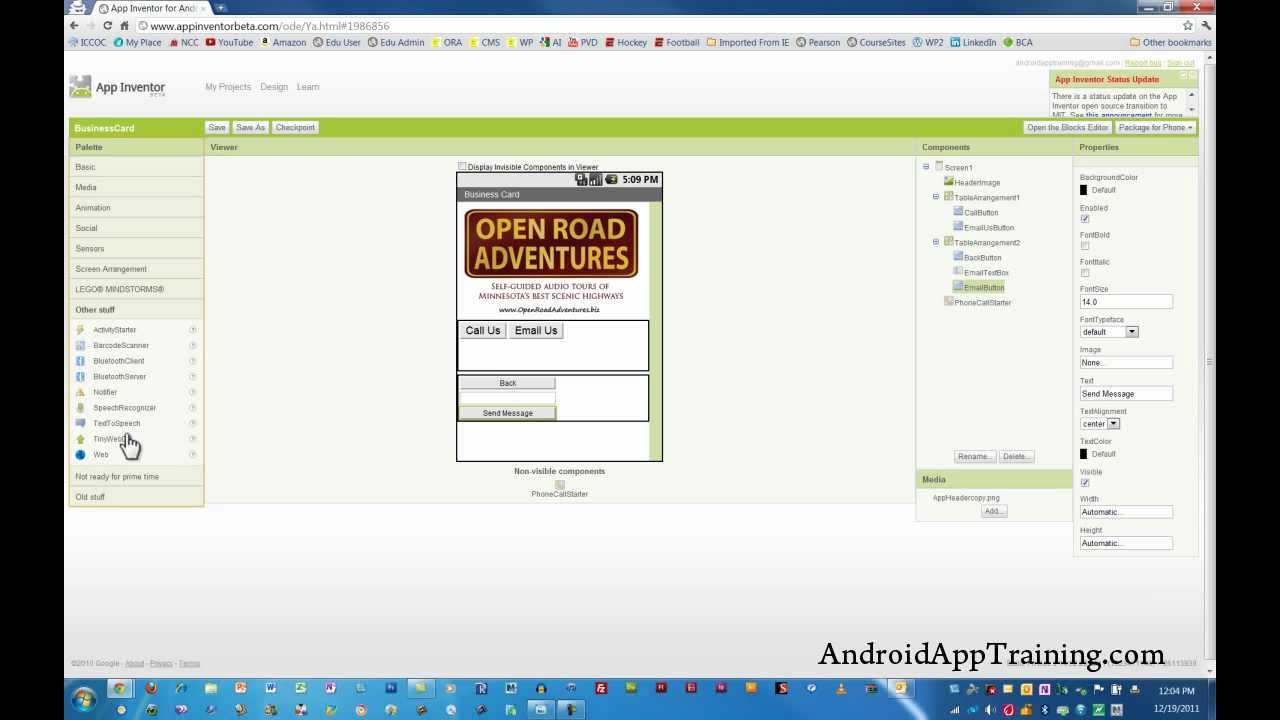This screenshot has height=720, width=1280.
Task: Collapse the TableArrangement2 tree node
Action: click(936, 242)
